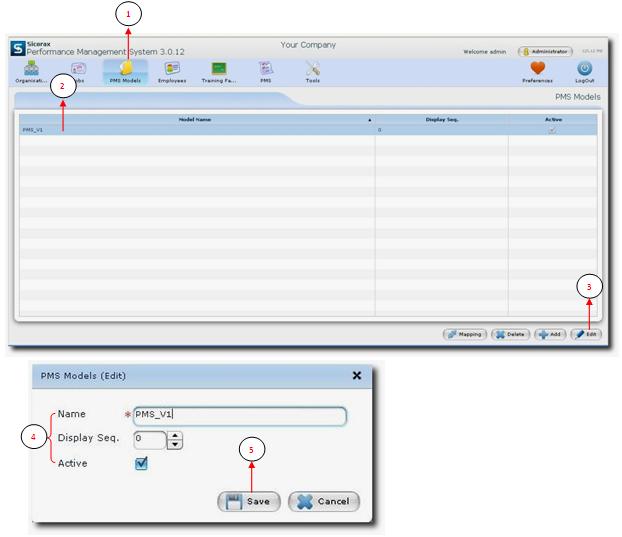Click the Name text field
This screenshot has height=537, width=622.
239,416
